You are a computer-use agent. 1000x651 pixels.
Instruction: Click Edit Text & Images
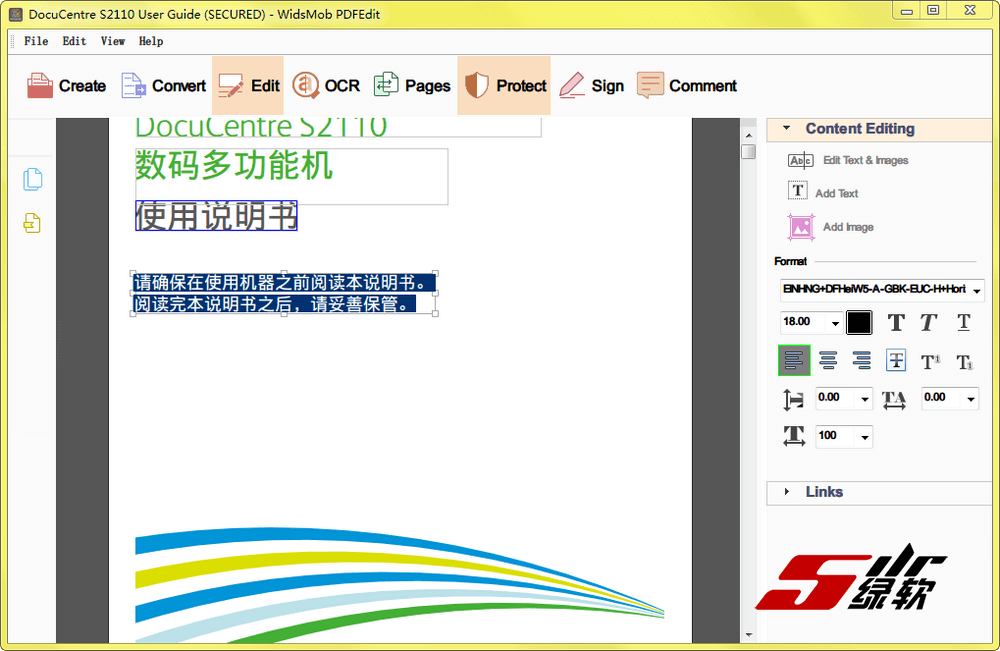865,160
